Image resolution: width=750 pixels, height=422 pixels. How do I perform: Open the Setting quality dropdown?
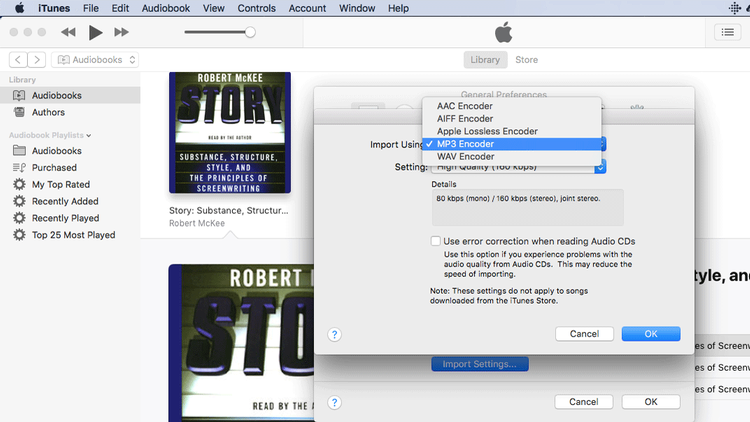518,168
